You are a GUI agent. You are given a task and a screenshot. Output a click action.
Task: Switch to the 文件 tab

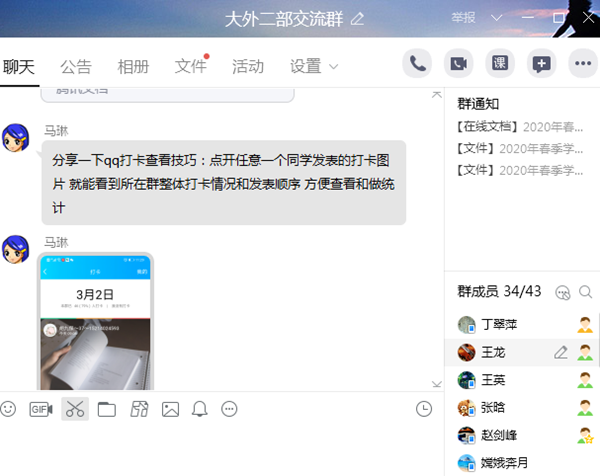tap(190, 67)
